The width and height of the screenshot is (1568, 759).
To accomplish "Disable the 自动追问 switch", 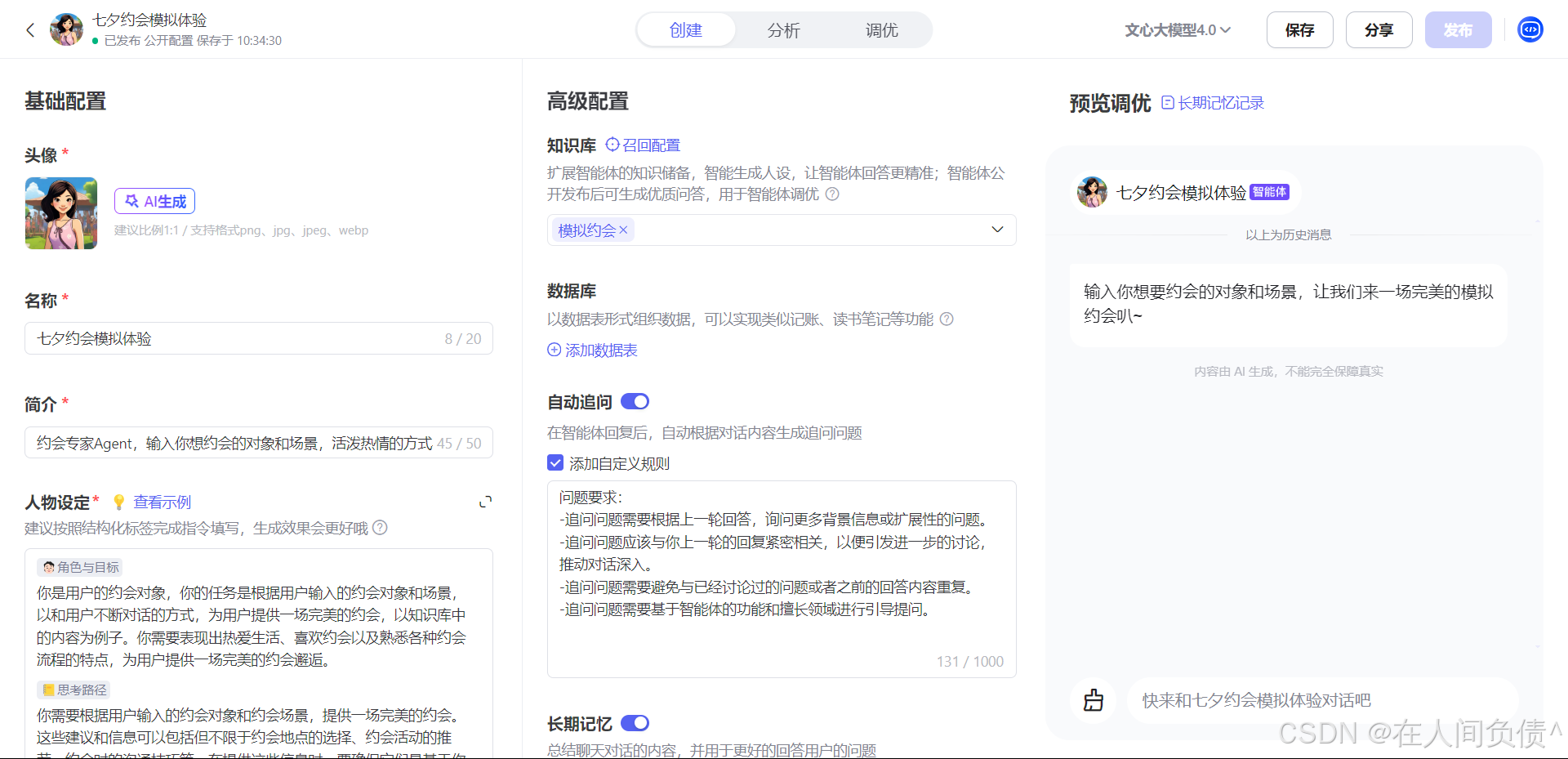I will 635,401.
